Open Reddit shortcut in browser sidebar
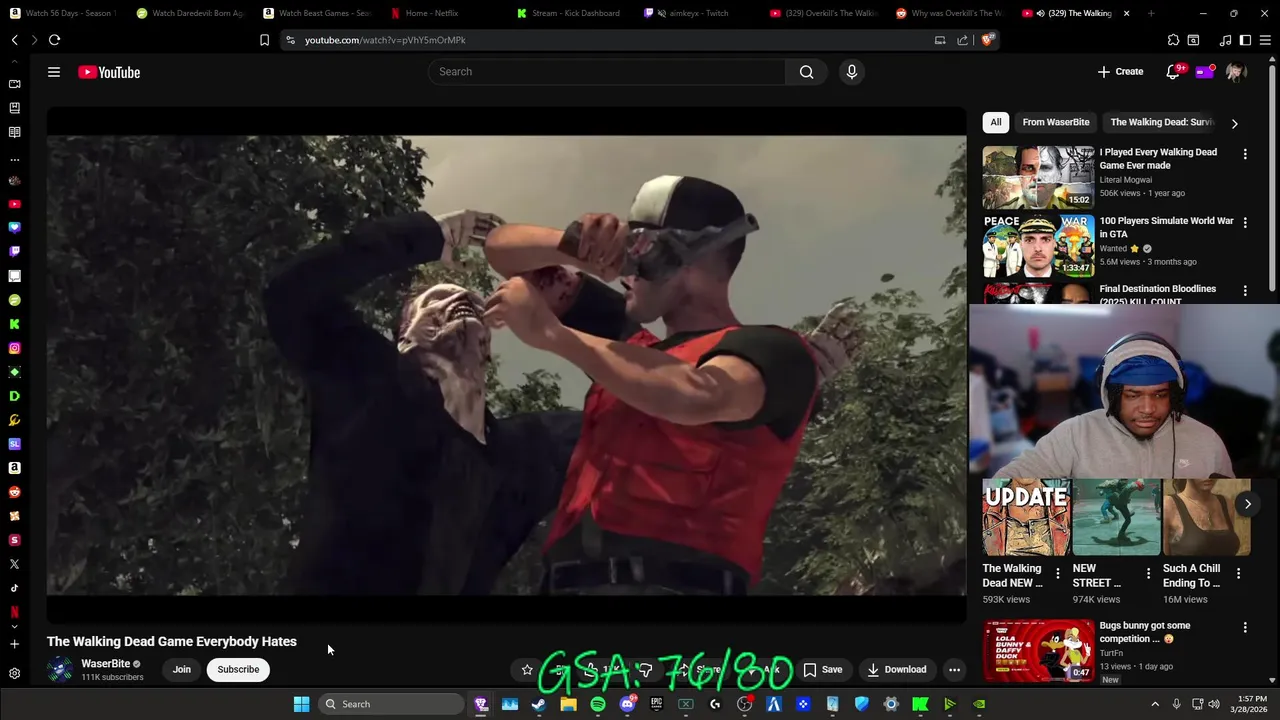The width and height of the screenshot is (1280, 720). pos(14,492)
